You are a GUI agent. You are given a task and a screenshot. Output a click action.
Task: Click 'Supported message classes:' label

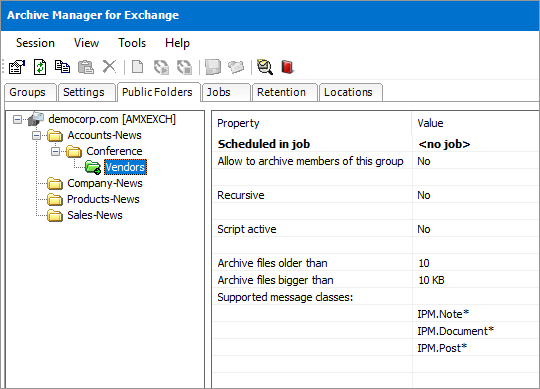coord(285,297)
